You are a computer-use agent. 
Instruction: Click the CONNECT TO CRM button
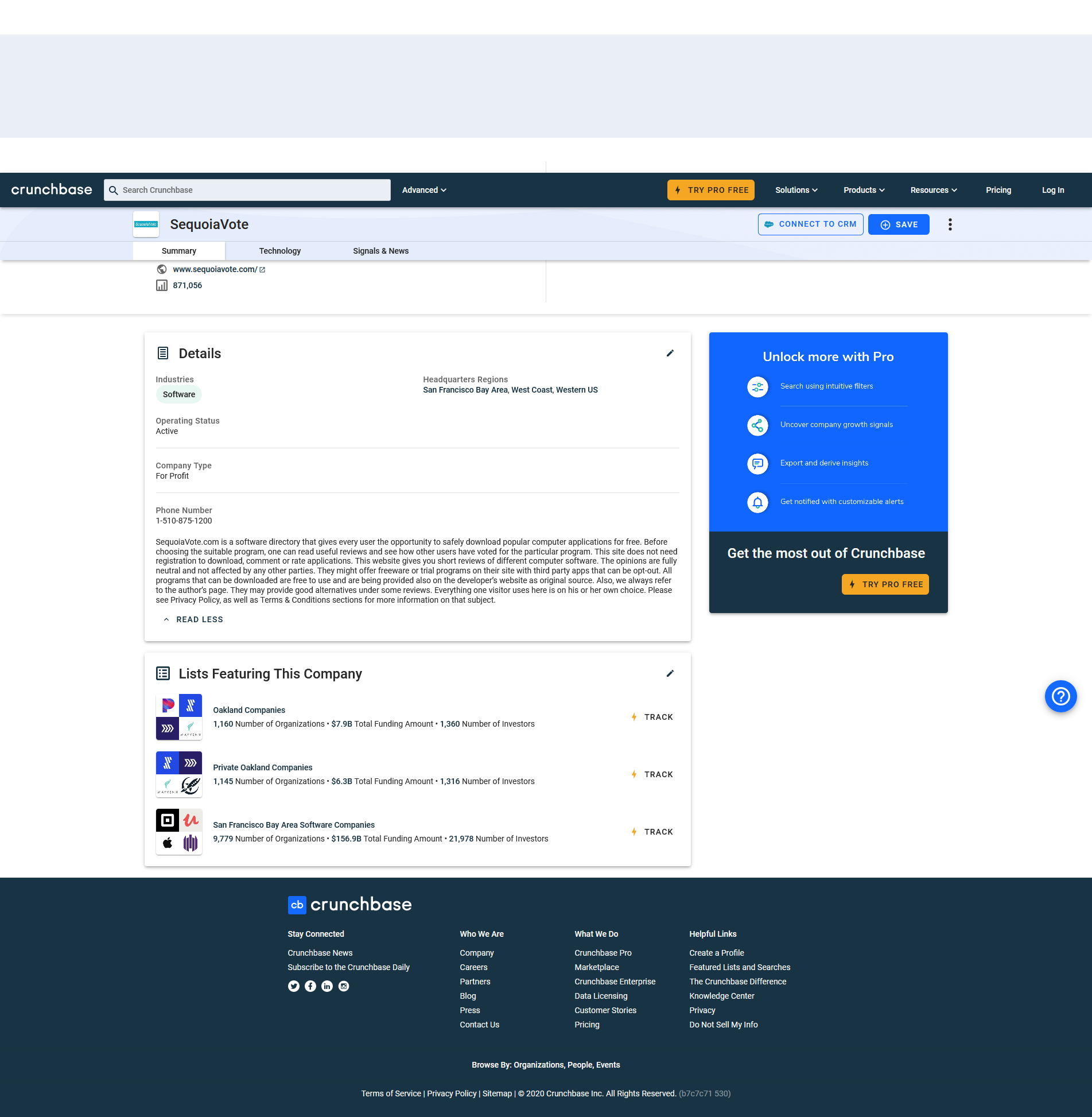pos(810,224)
